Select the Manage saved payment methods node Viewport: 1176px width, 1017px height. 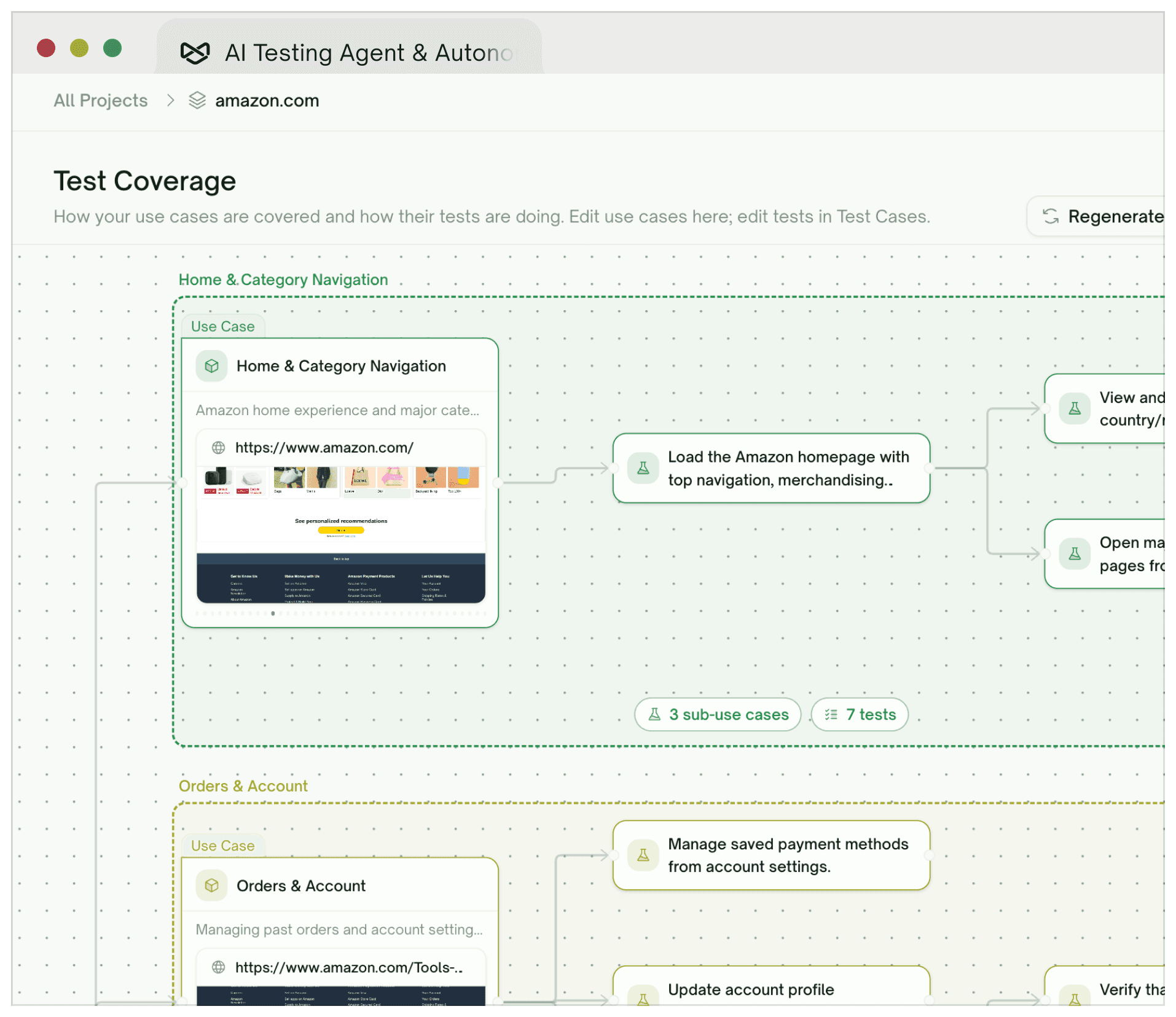pos(771,855)
